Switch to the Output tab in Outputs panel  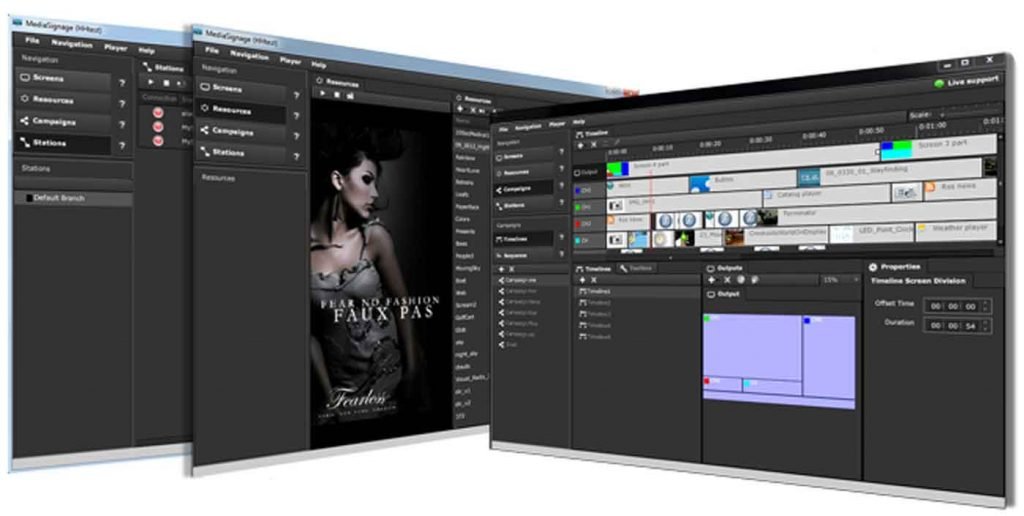tap(724, 294)
